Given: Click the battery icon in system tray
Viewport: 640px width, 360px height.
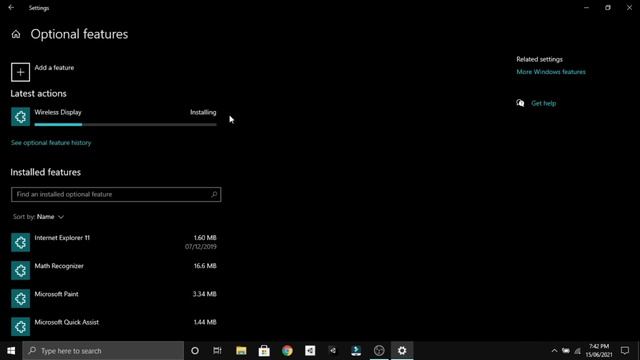Looking at the screenshot, I should [566, 351].
